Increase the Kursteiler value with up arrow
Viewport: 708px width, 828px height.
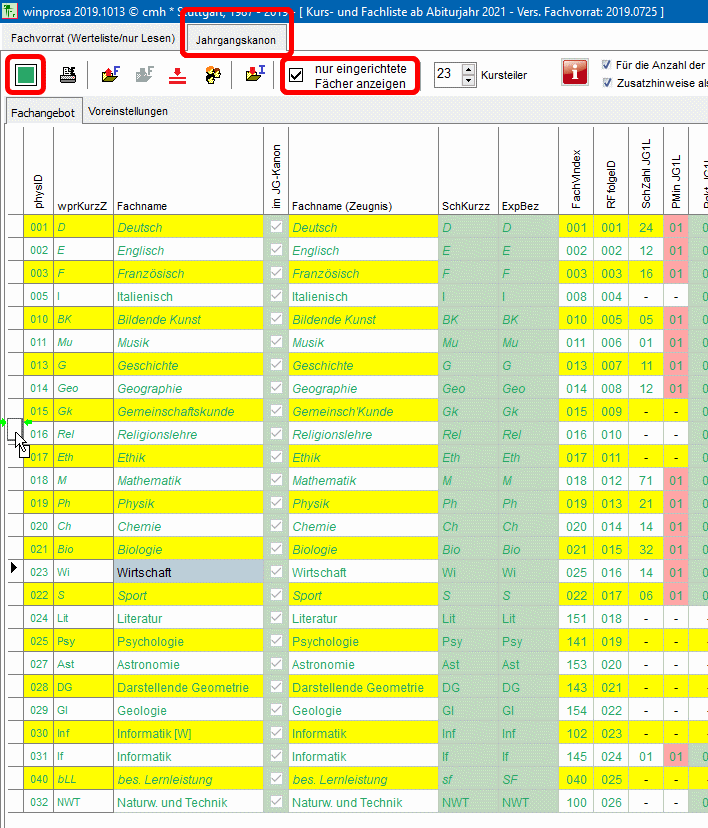(468, 69)
